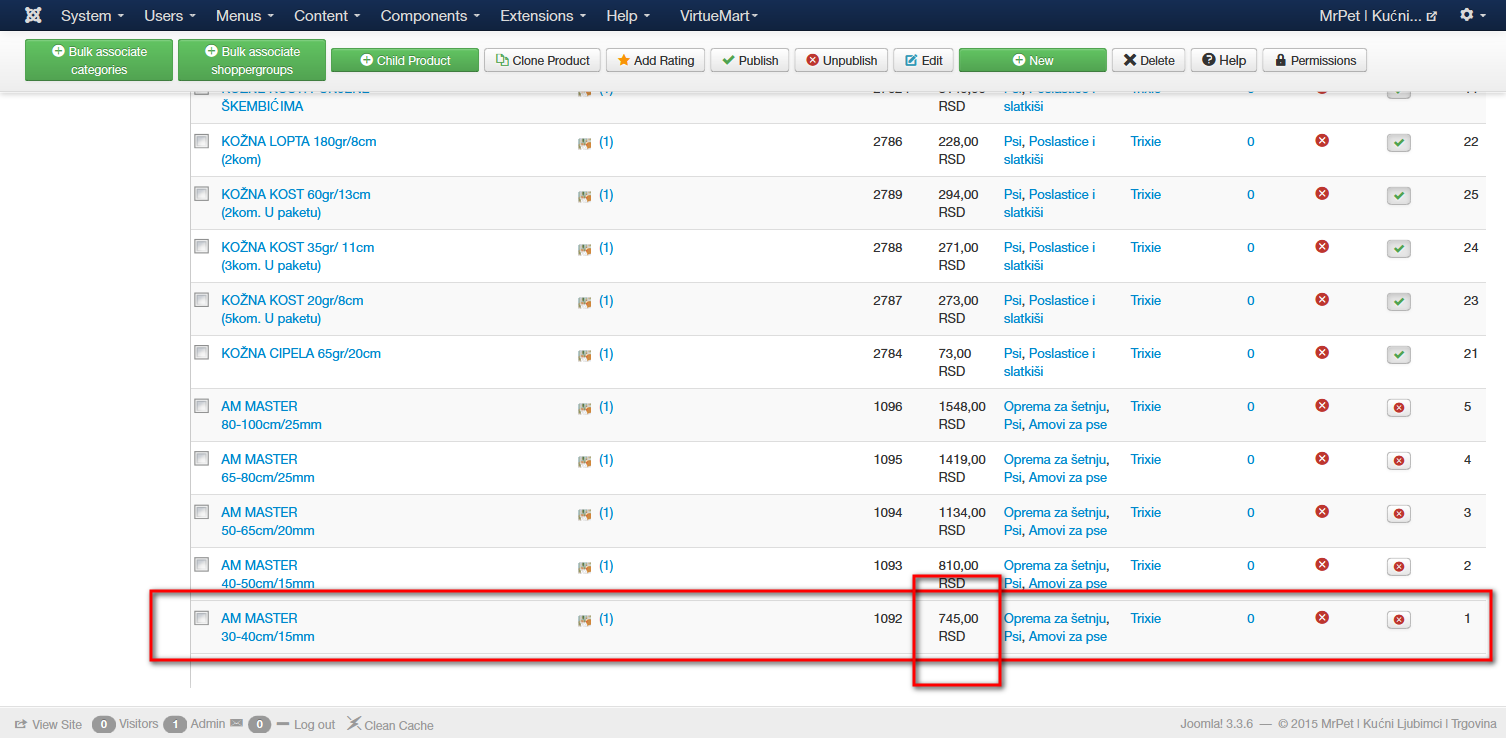Publish AM MASTER 50-65cm via red toggle
The width and height of the screenshot is (1506, 738).
[x=1399, y=513]
